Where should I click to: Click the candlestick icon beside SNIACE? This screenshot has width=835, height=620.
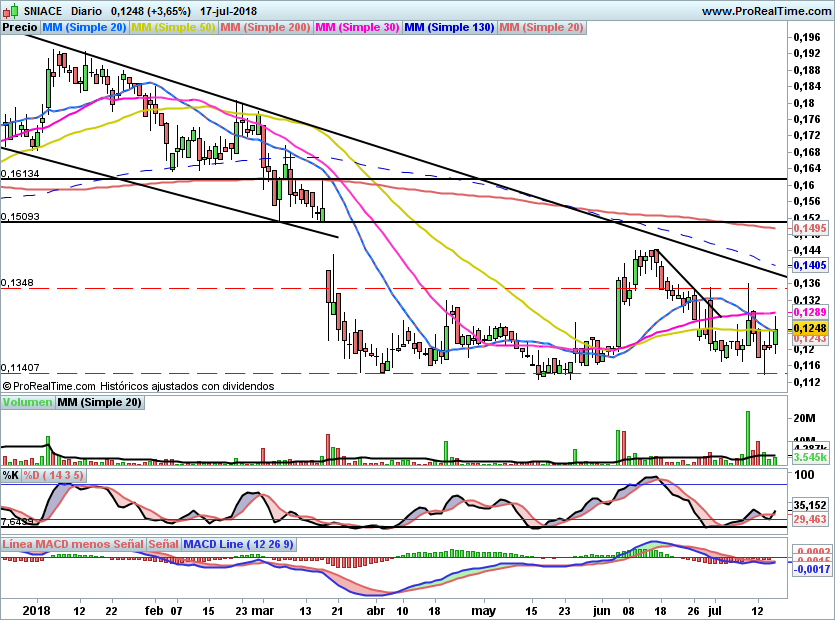(11, 11)
